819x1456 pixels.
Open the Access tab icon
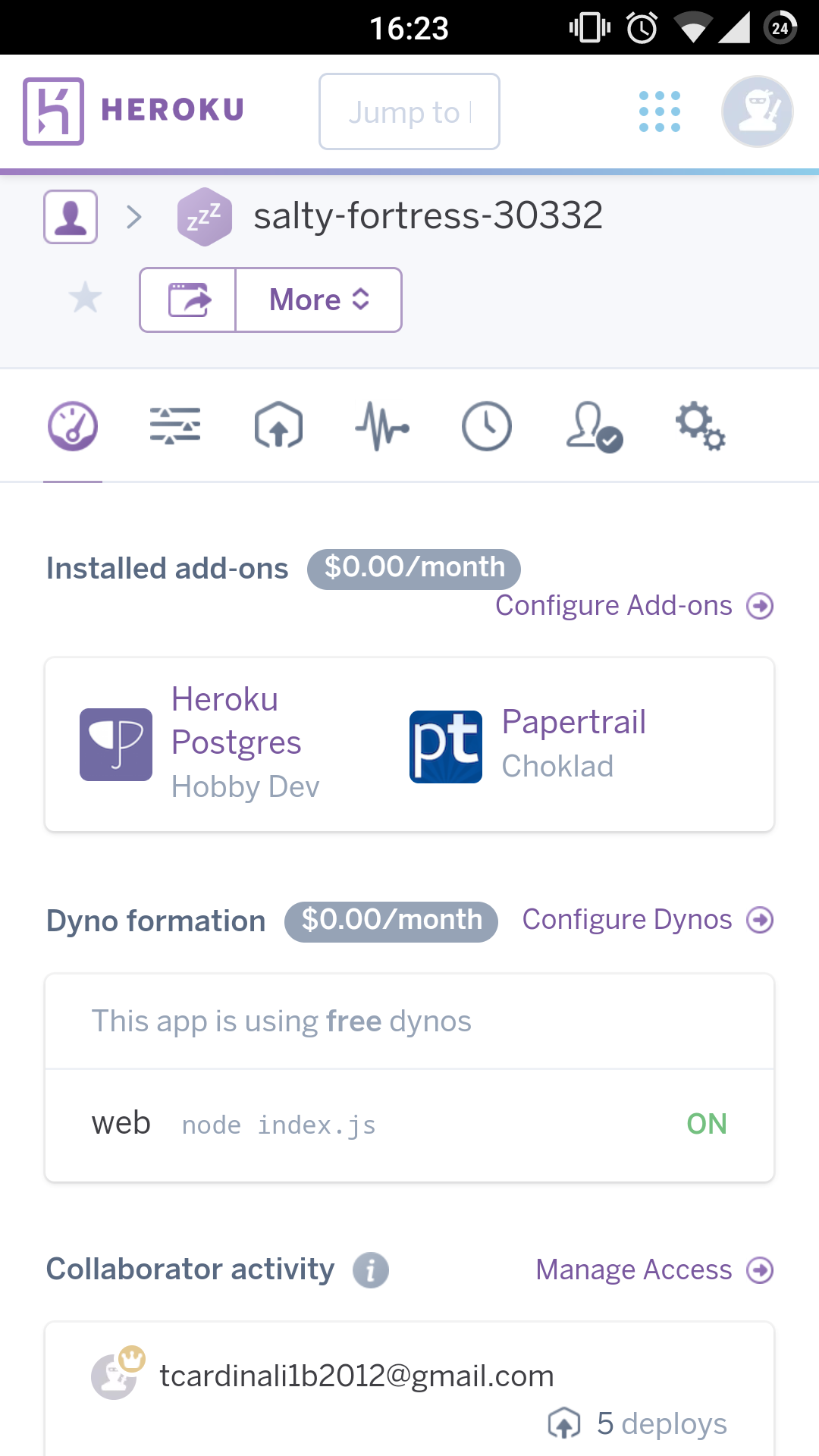594,428
